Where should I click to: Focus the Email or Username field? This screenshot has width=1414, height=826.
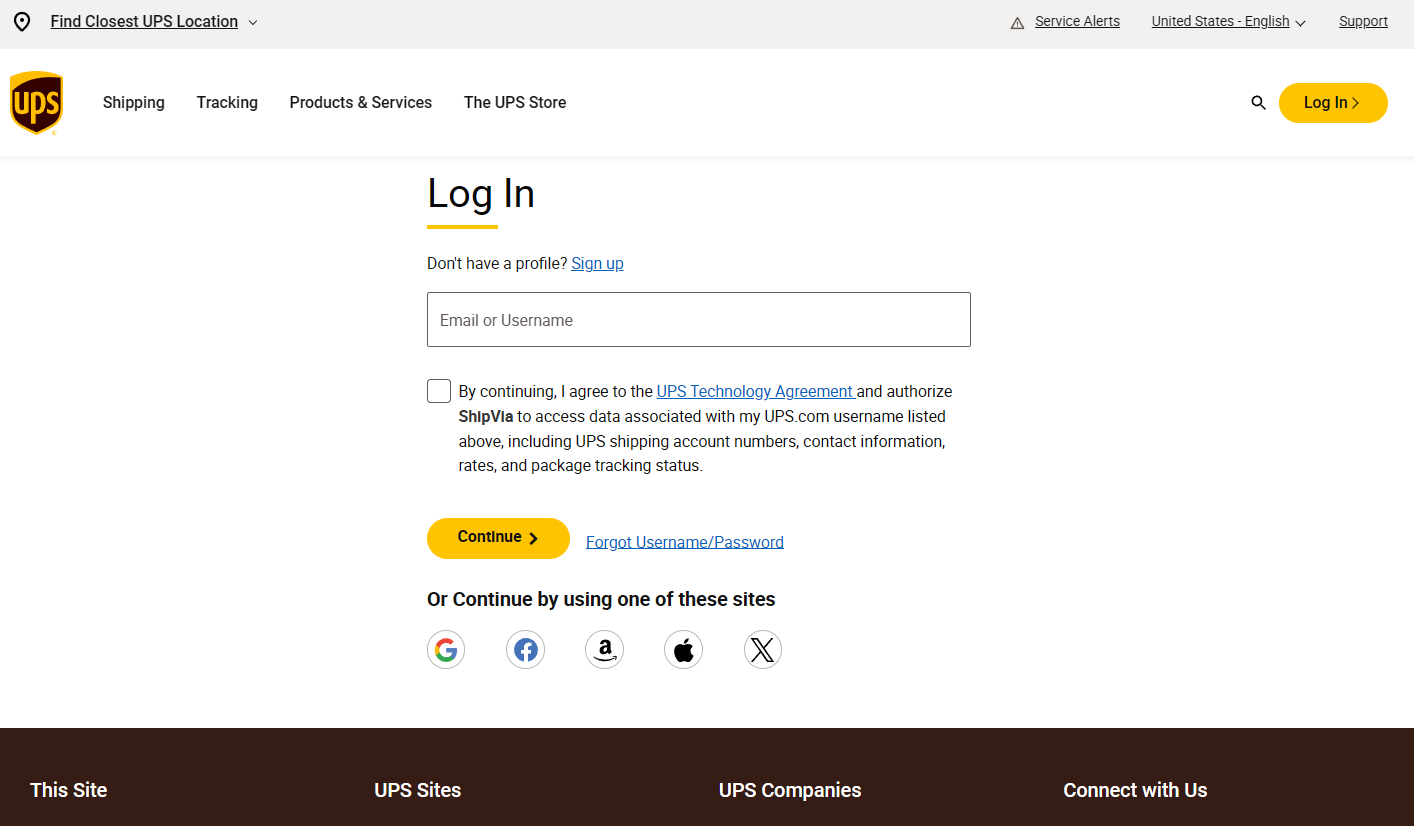click(x=699, y=320)
